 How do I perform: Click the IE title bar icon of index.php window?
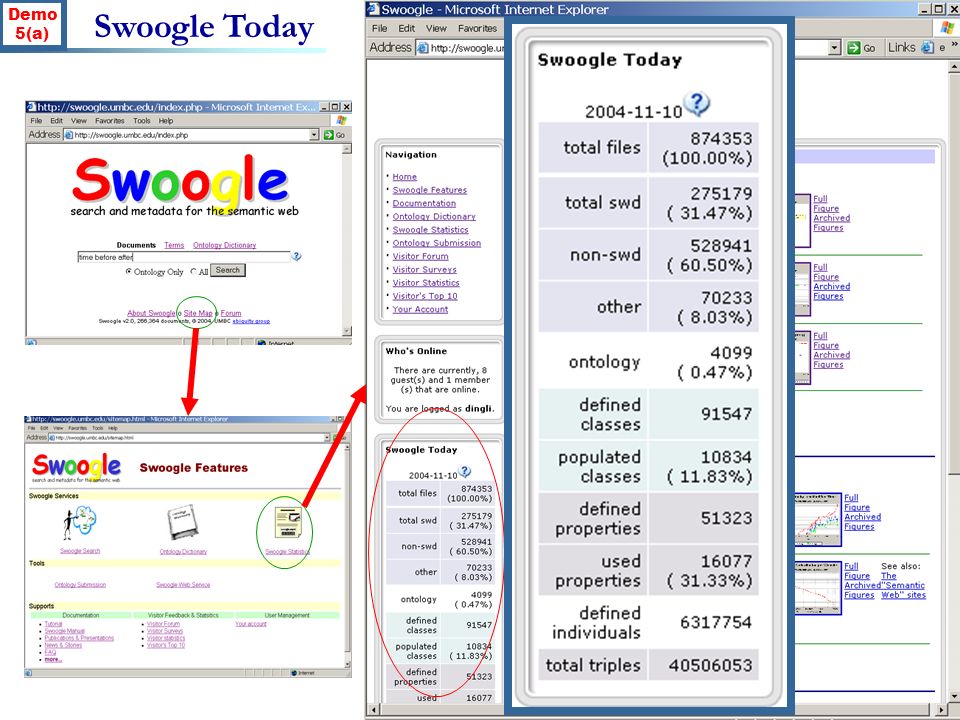[x=31, y=107]
